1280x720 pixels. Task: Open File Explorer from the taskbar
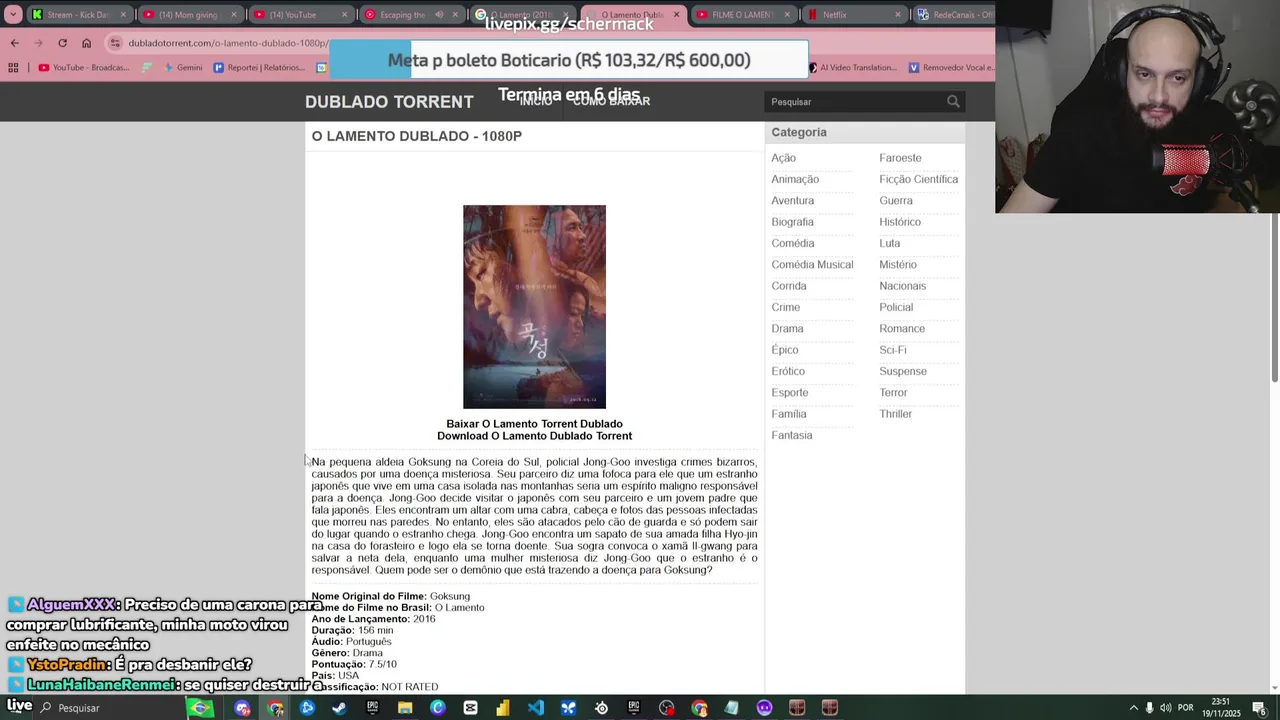tap(404, 708)
